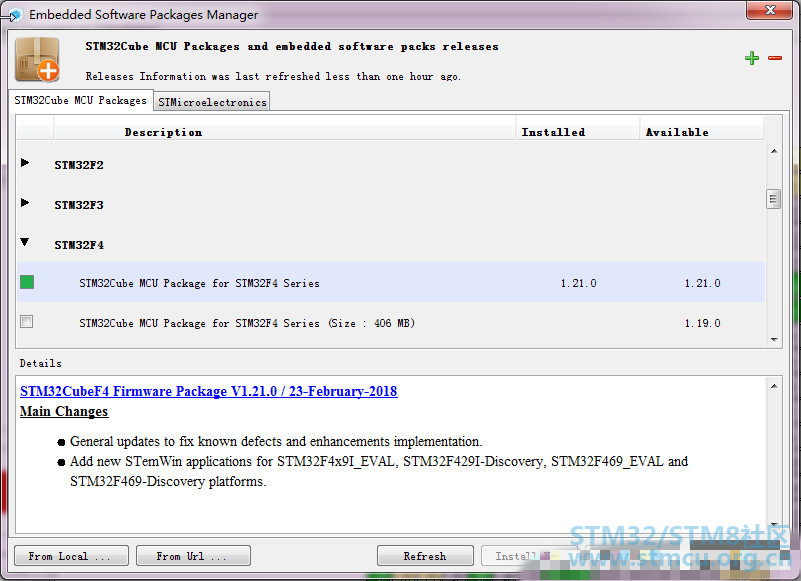
Task: Open the STMicroelectronics tab
Action: pos(212,102)
